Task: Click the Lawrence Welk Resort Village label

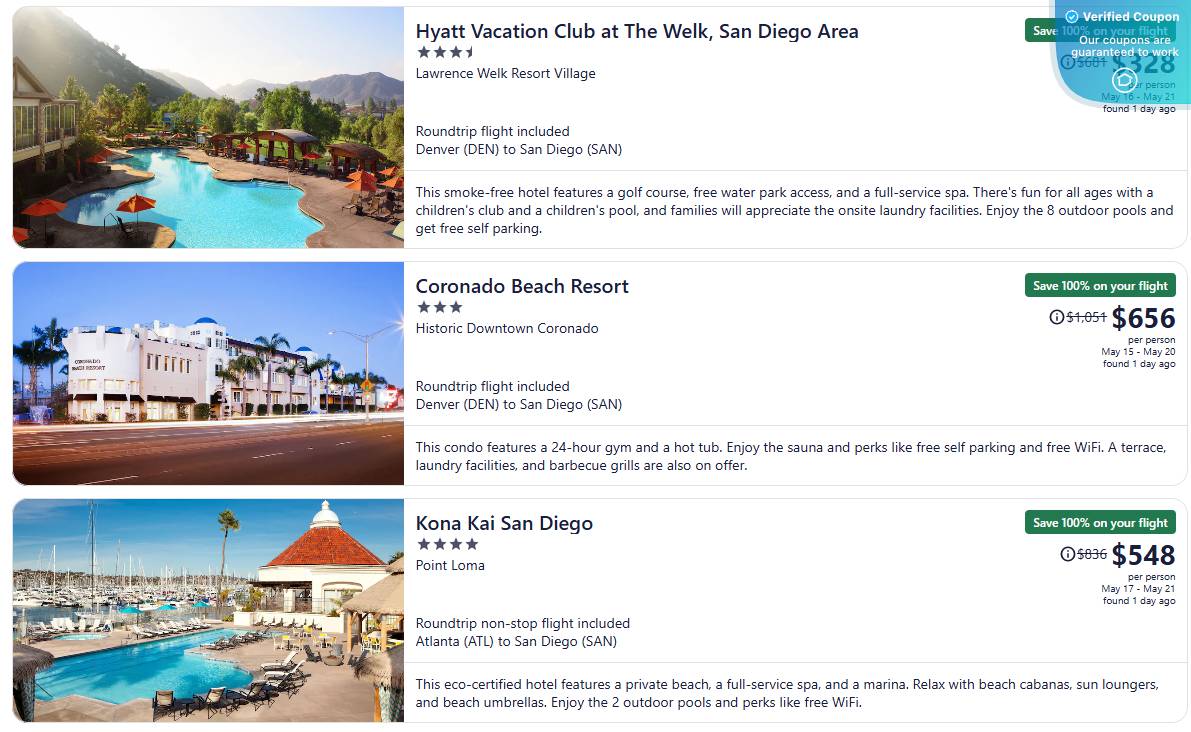Action: point(505,73)
